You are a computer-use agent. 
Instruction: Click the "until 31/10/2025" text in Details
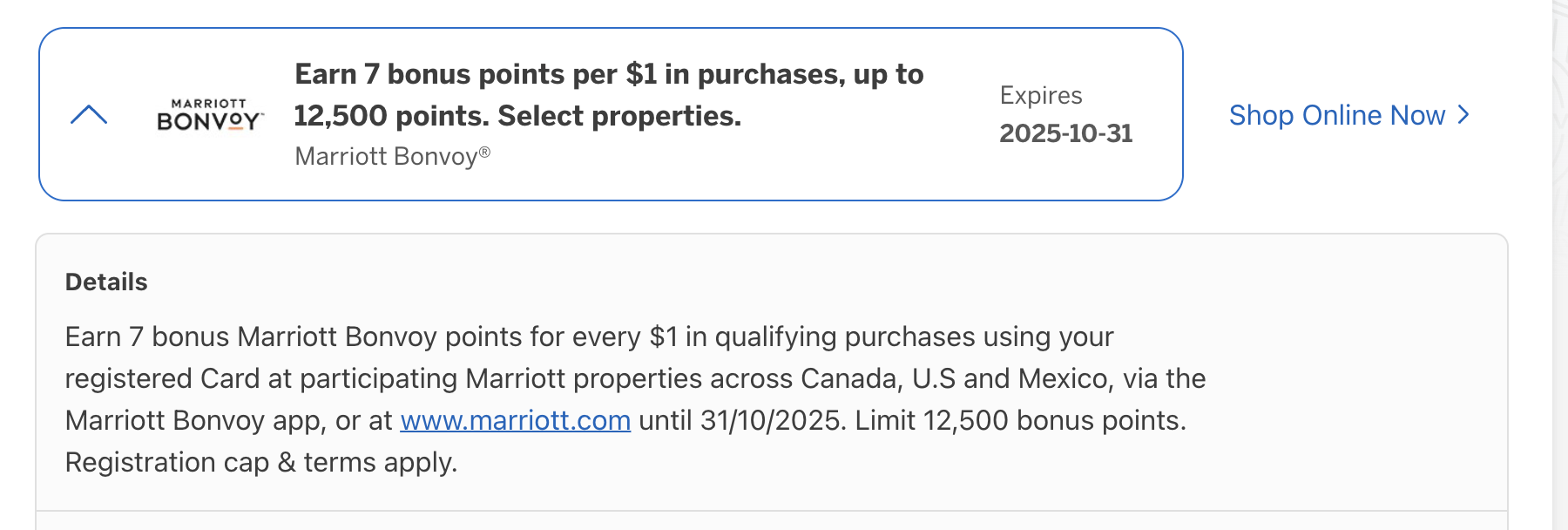click(x=741, y=420)
